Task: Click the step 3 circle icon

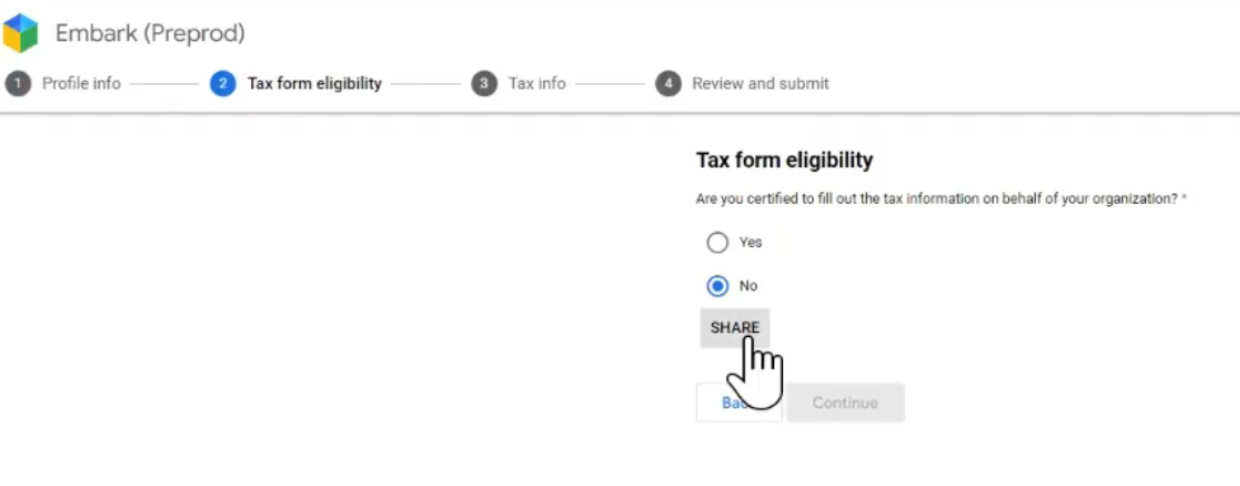Action: point(484,84)
